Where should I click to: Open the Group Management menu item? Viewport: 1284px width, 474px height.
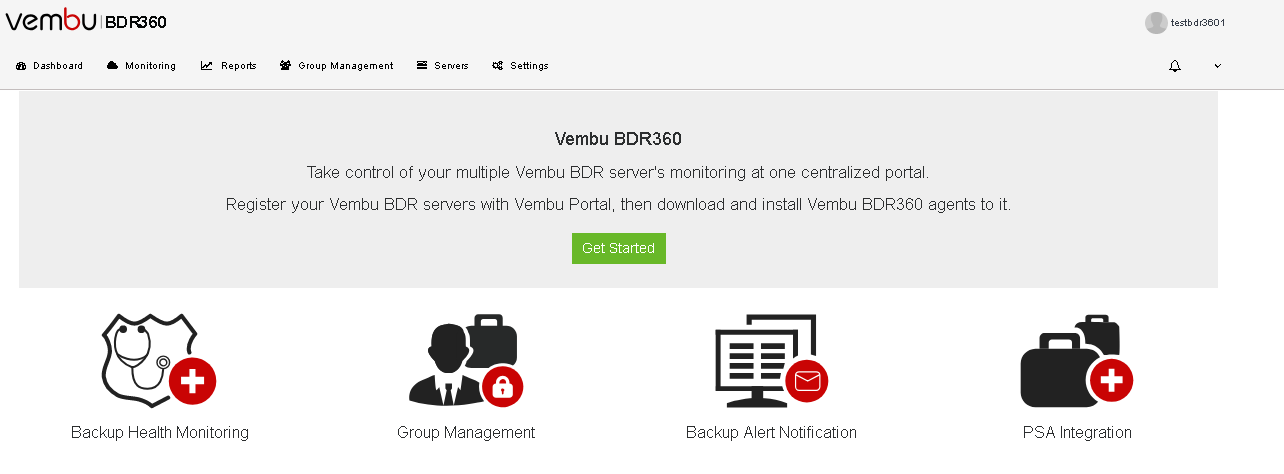tap(337, 66)
